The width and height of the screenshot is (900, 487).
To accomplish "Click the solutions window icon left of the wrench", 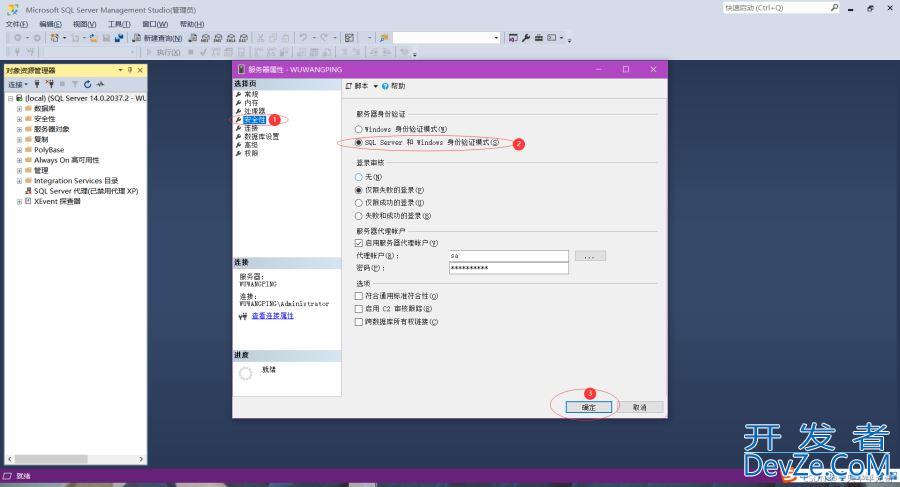I will pyautogui.click(x=513, y=38).
